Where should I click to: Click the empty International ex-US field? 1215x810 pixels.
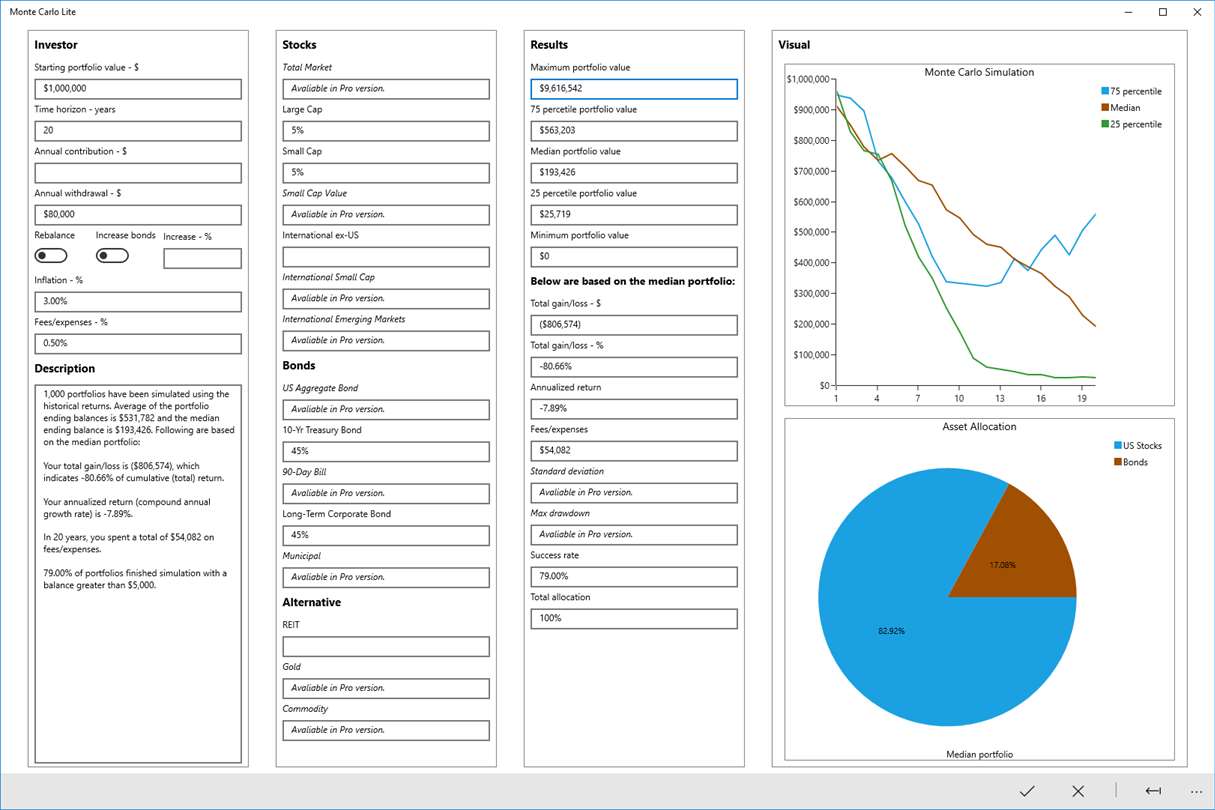(x=386, y=257)
